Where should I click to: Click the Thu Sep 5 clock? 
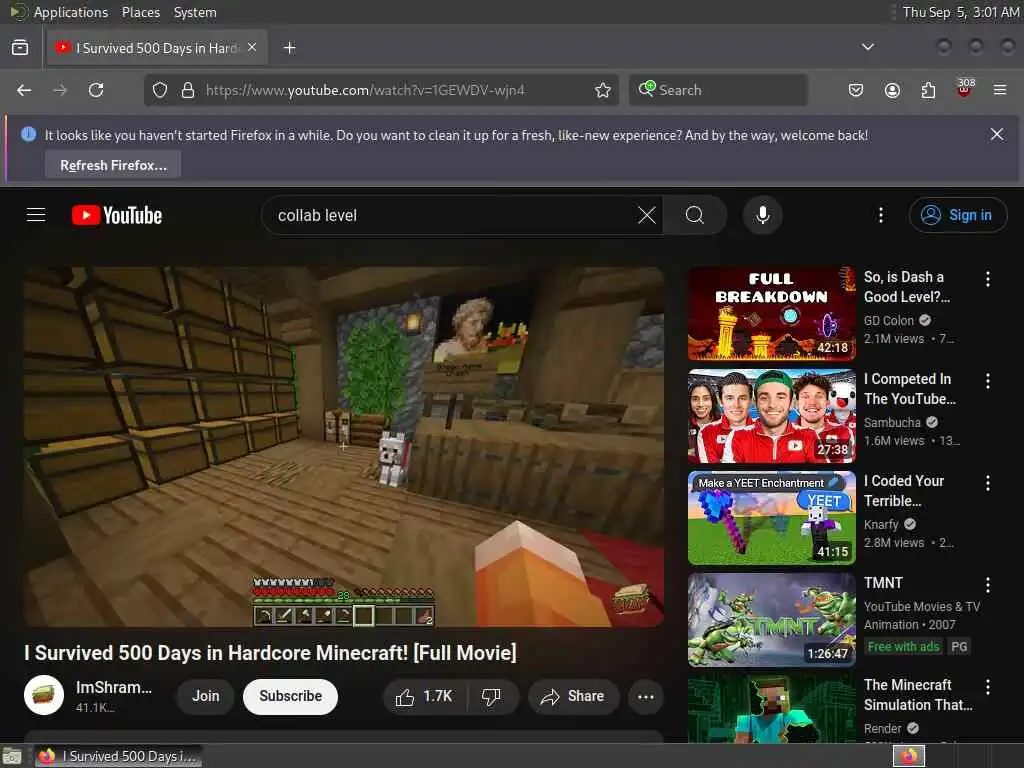(961, 12)
